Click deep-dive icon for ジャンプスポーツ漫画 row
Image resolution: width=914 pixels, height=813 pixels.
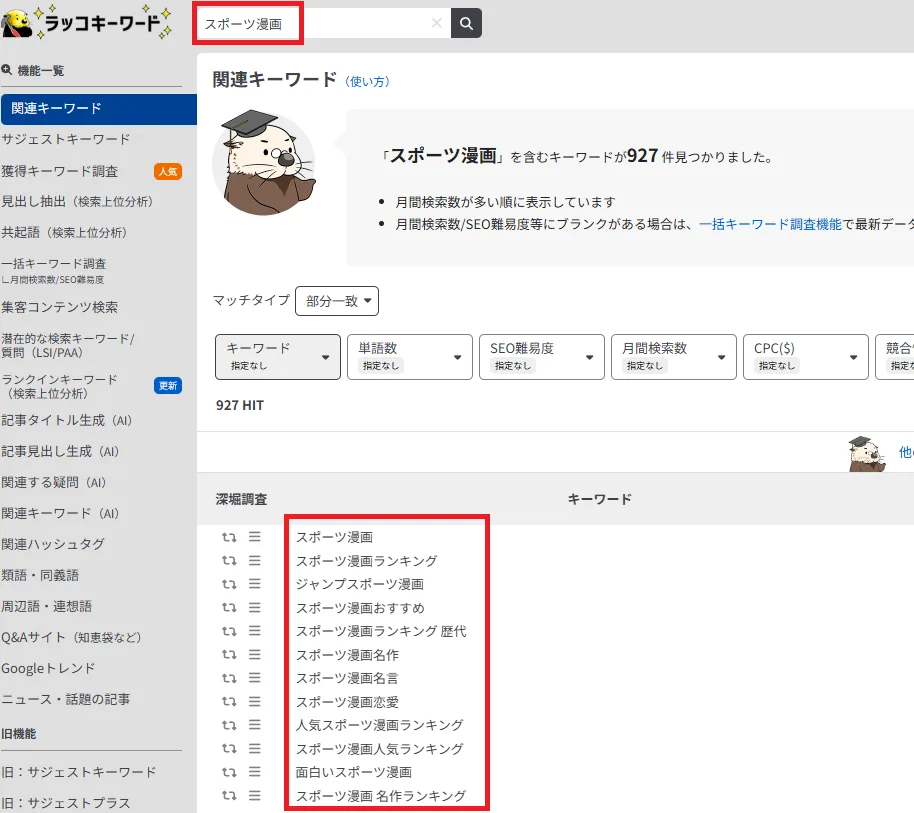coord(229,584)
